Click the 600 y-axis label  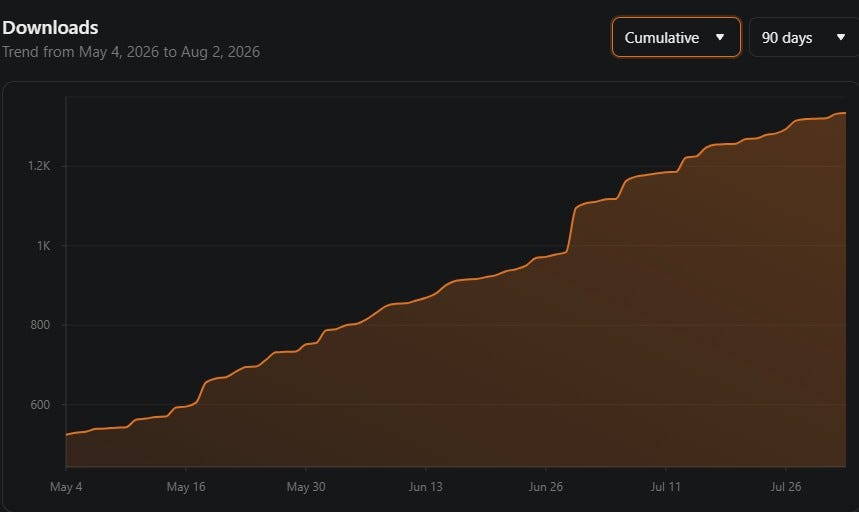(x=40, y=405)
